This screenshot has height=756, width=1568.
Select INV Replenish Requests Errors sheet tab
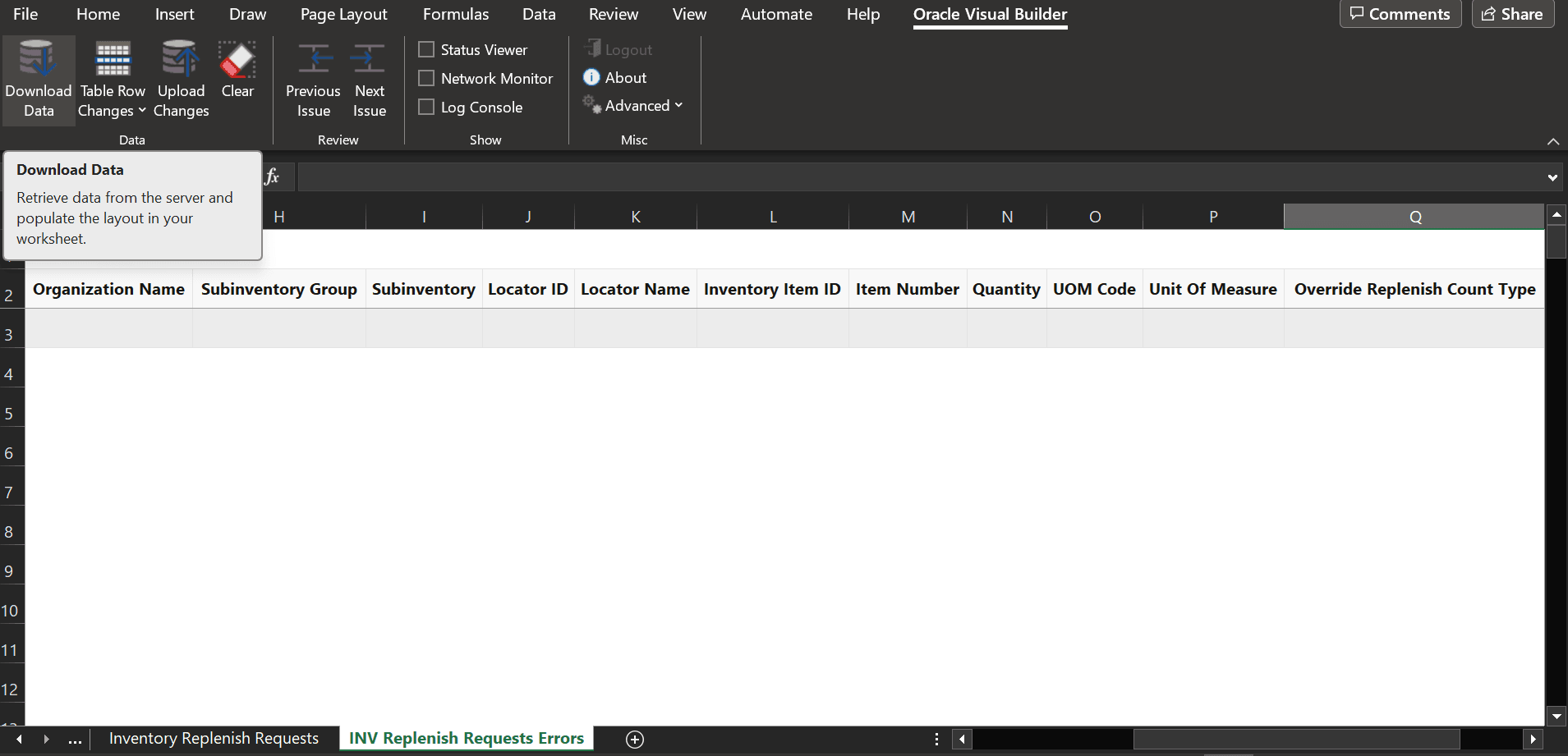click(467, 739)
